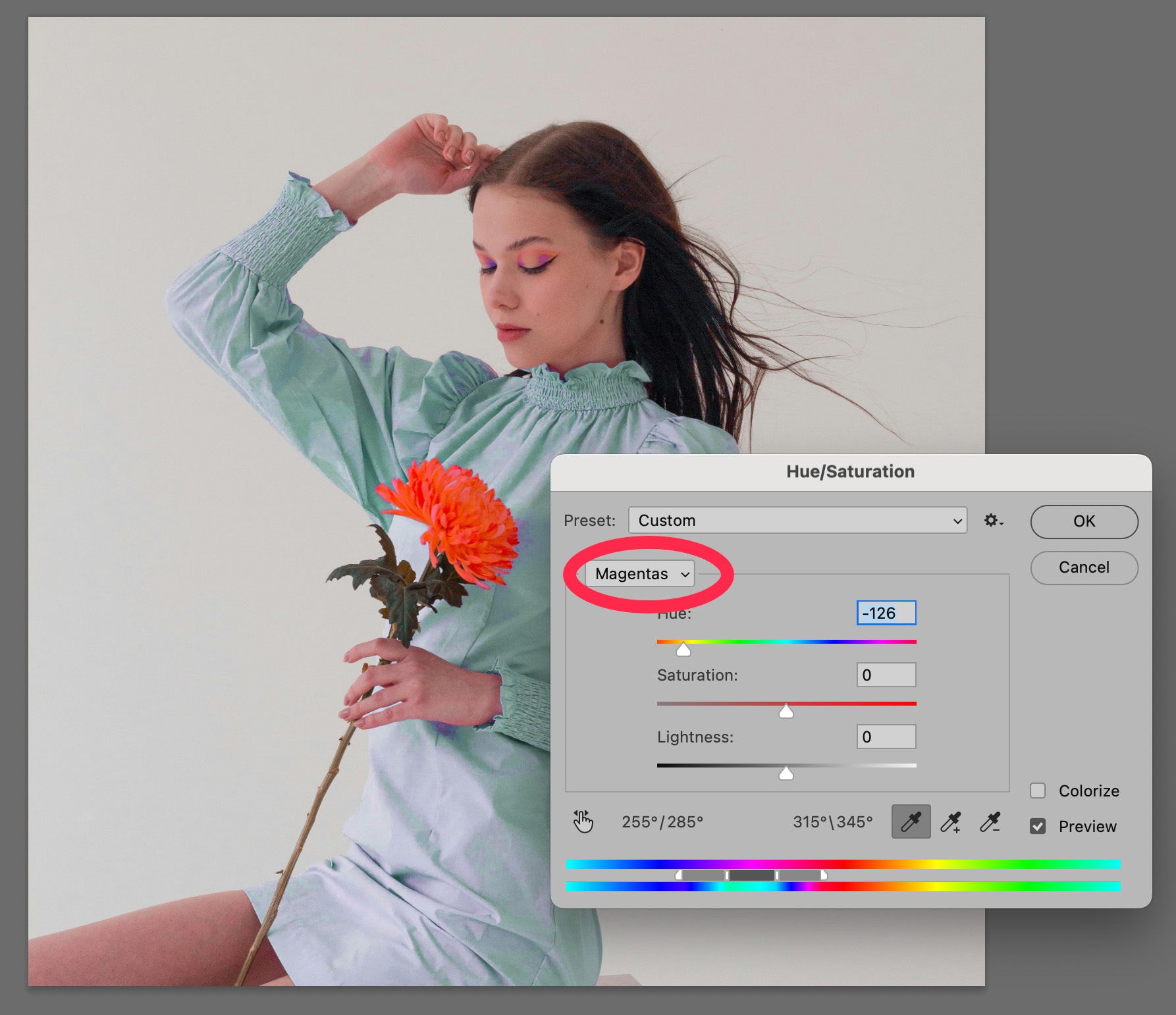Cancel the Hue/Saturation dialog

click(x=1084, y=567)
